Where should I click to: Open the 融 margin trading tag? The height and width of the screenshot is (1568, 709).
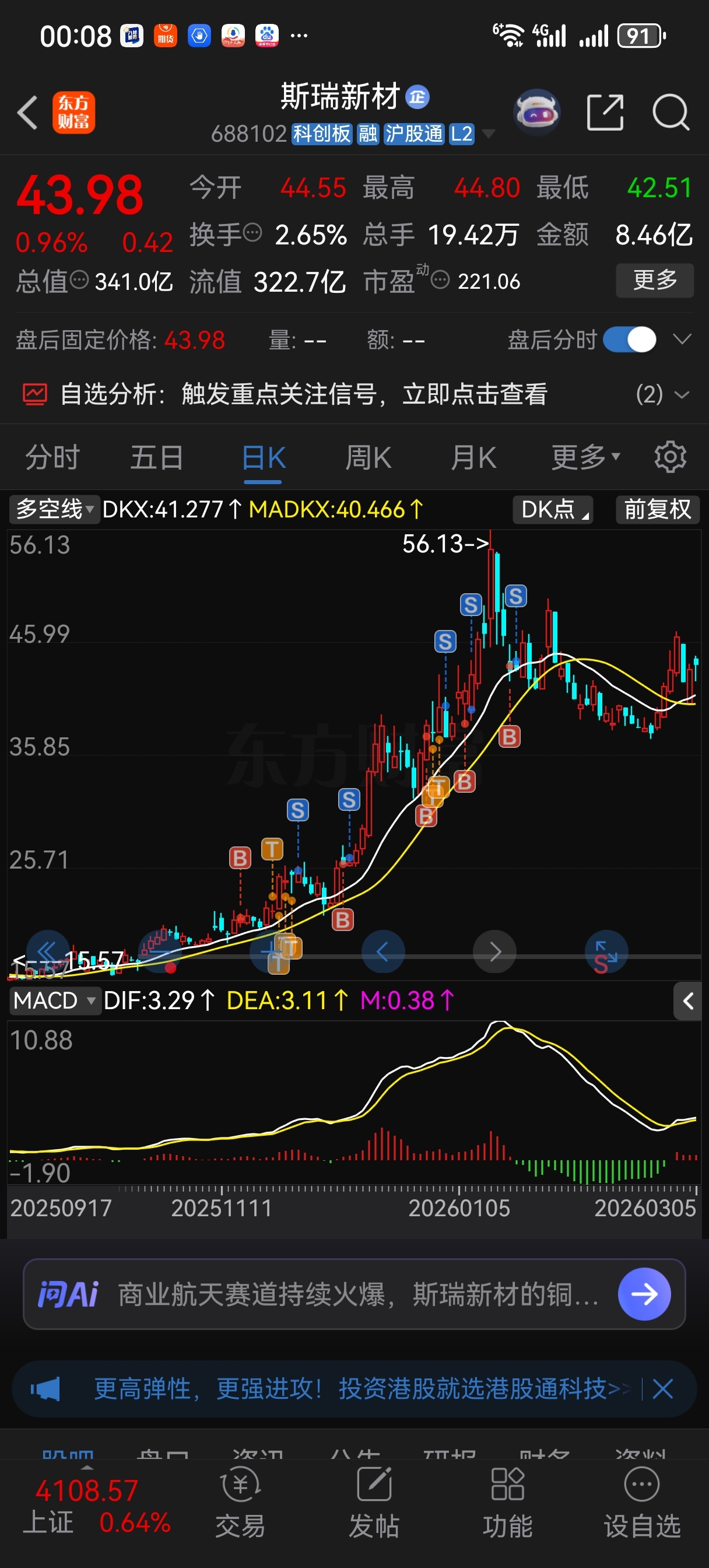(x=367, y=134)
